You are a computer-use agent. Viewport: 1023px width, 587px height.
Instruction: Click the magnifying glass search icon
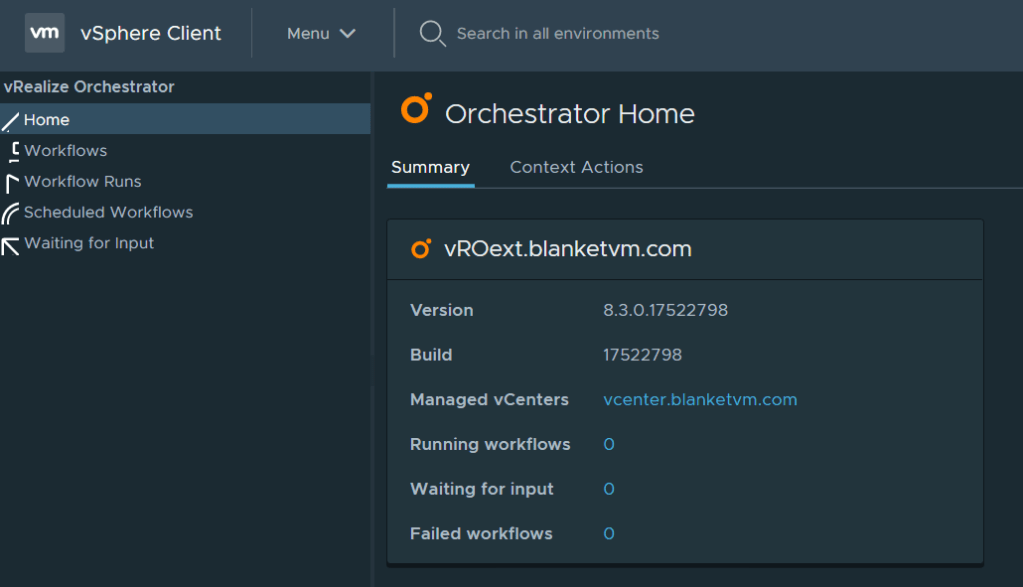430,33
